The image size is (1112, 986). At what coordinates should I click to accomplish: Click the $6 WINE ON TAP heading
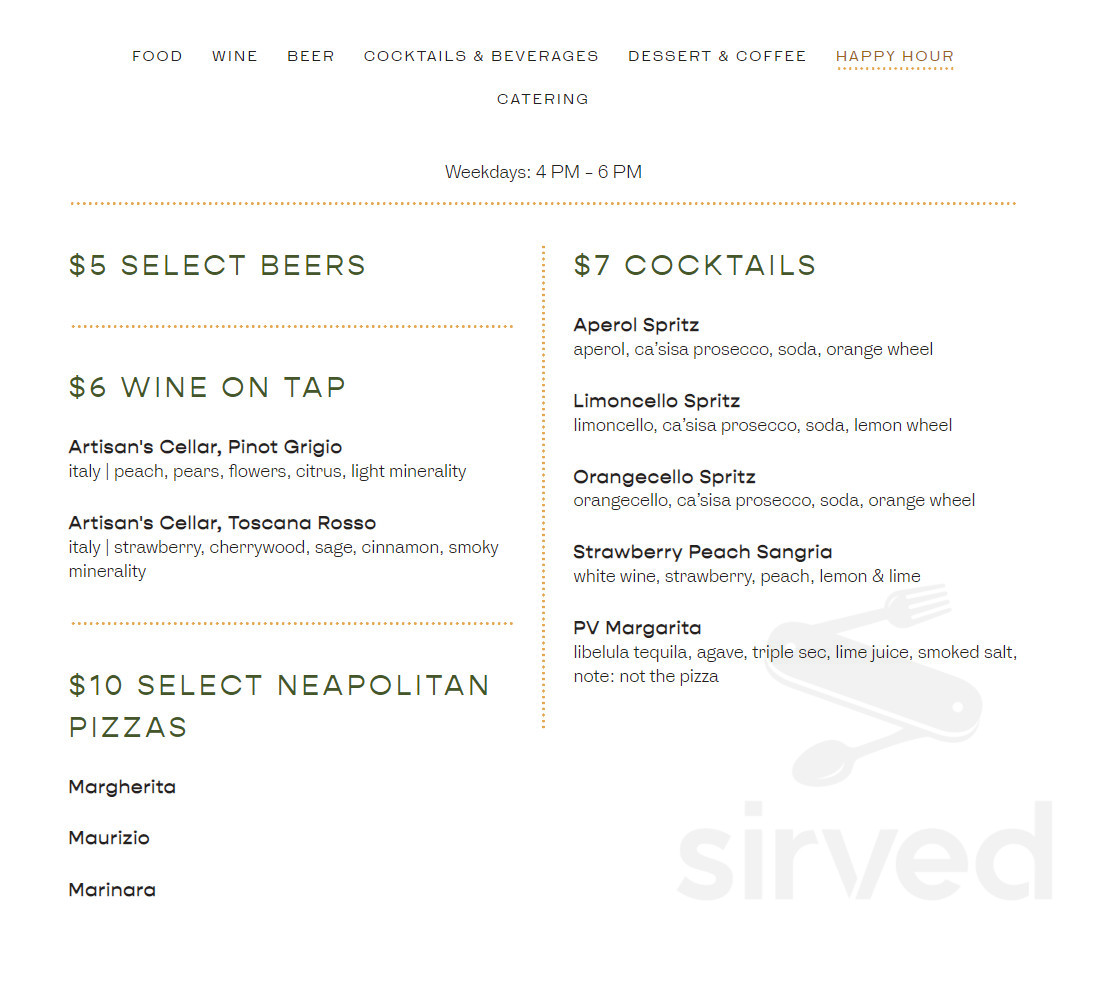(x=207, y=387)
